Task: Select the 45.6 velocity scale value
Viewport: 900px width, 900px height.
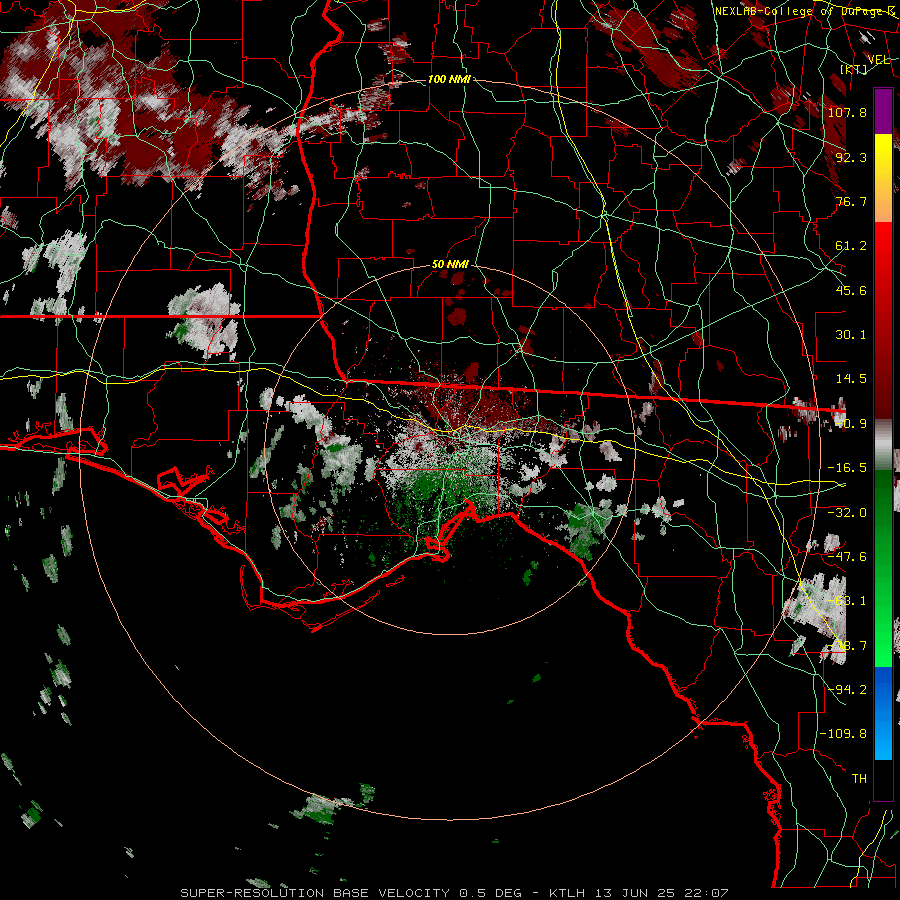Action: tap(851, 290)
